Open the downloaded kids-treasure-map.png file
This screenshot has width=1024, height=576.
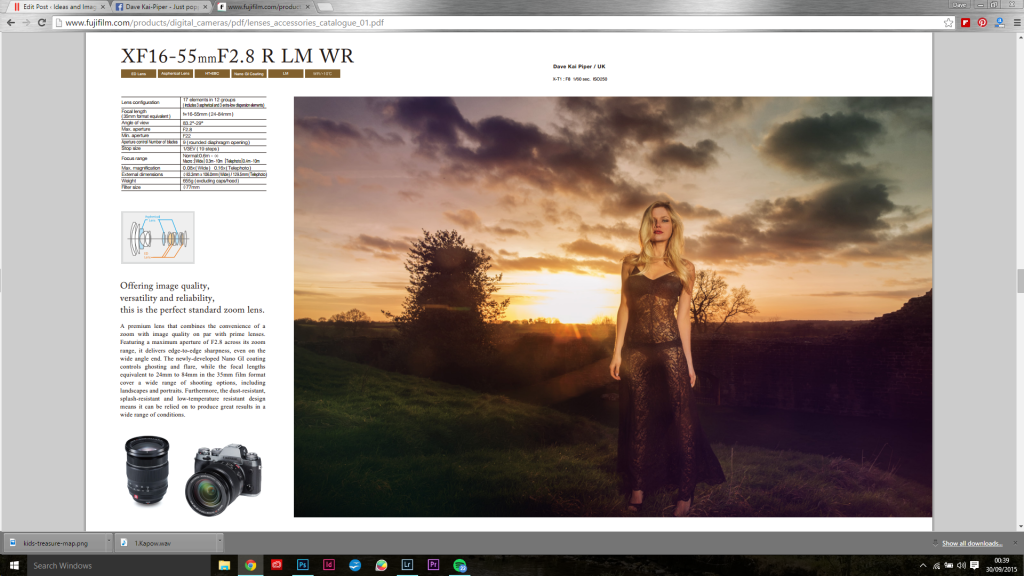[x=56, y=543]
